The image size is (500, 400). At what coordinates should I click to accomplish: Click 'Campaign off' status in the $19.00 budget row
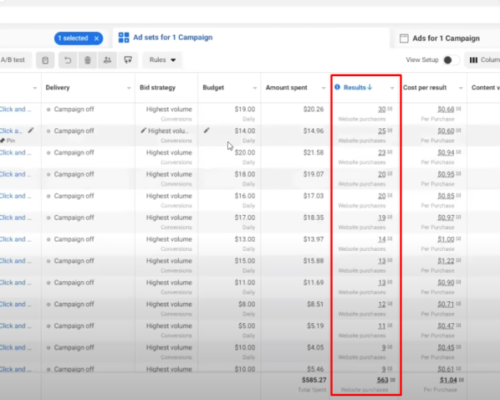tap(74, 109)
